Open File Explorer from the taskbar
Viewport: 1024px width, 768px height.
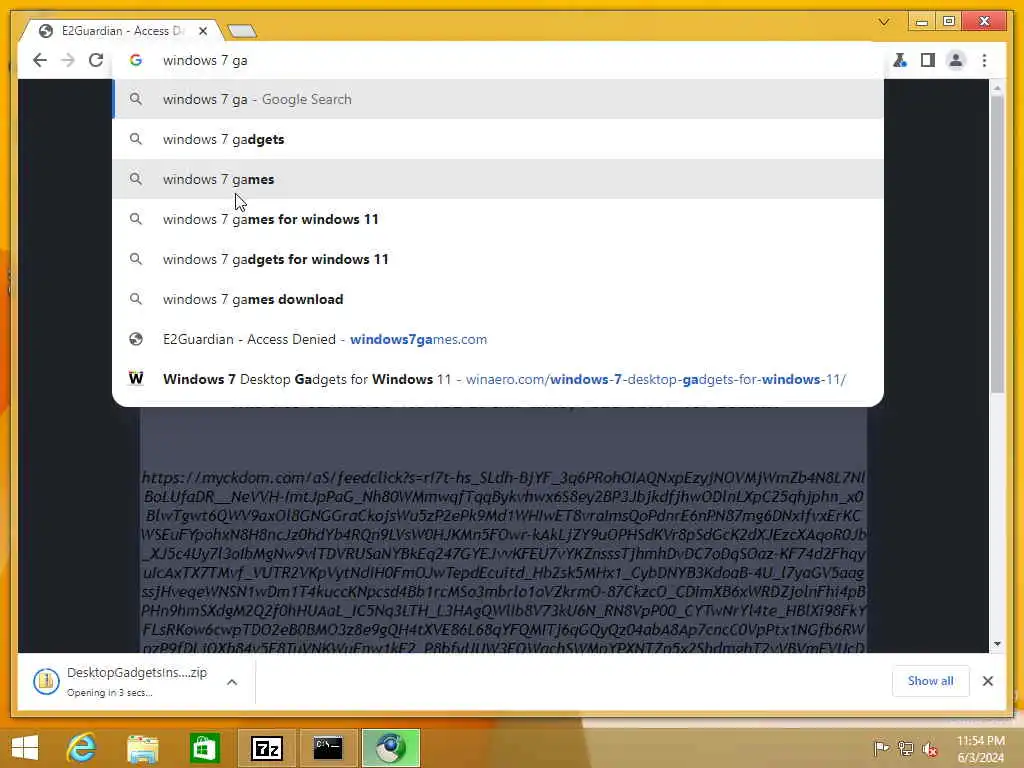click(x=142, y=748)
